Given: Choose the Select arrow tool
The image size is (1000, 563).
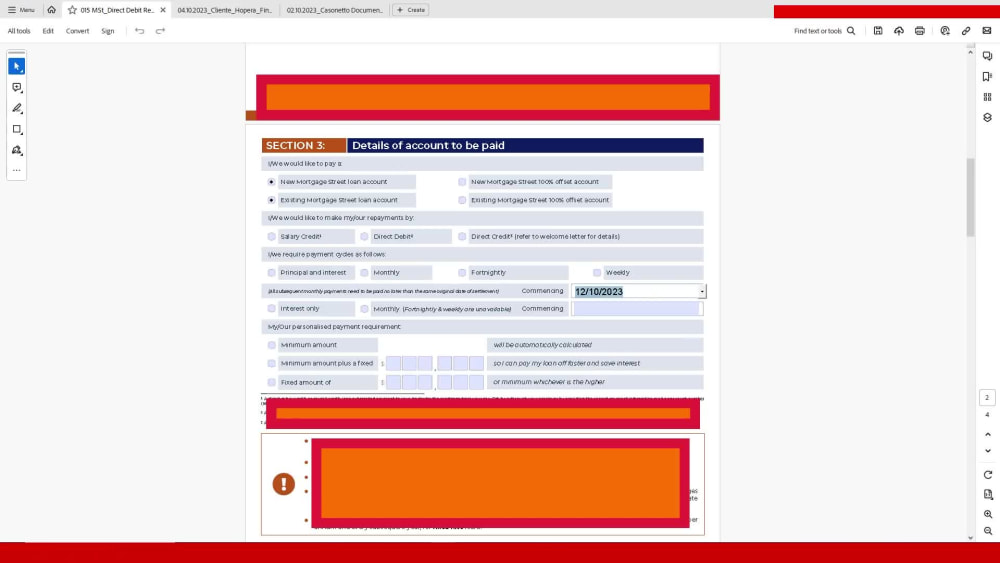Looking at the screenshot, I should click(x=17, y=66).
